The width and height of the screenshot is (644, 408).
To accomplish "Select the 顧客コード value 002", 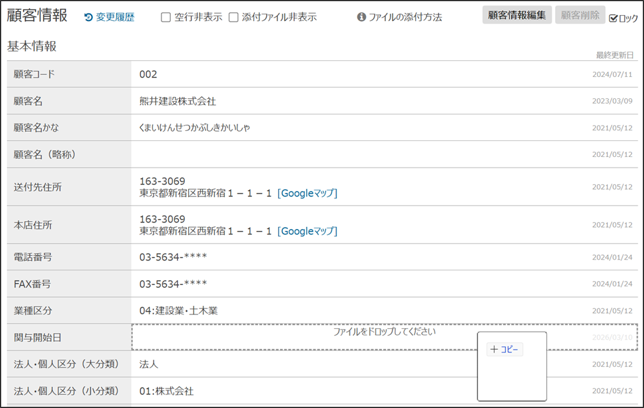I will pos(148,74).
